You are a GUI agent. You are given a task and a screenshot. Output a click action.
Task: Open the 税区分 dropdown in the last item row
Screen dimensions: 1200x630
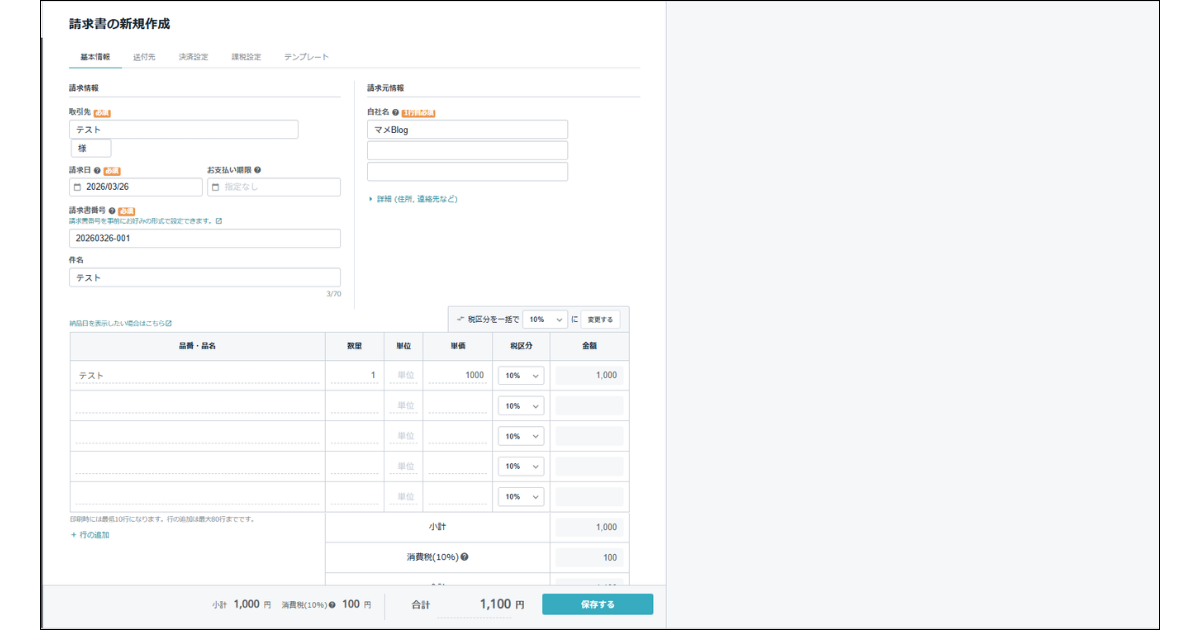point(521,497)
